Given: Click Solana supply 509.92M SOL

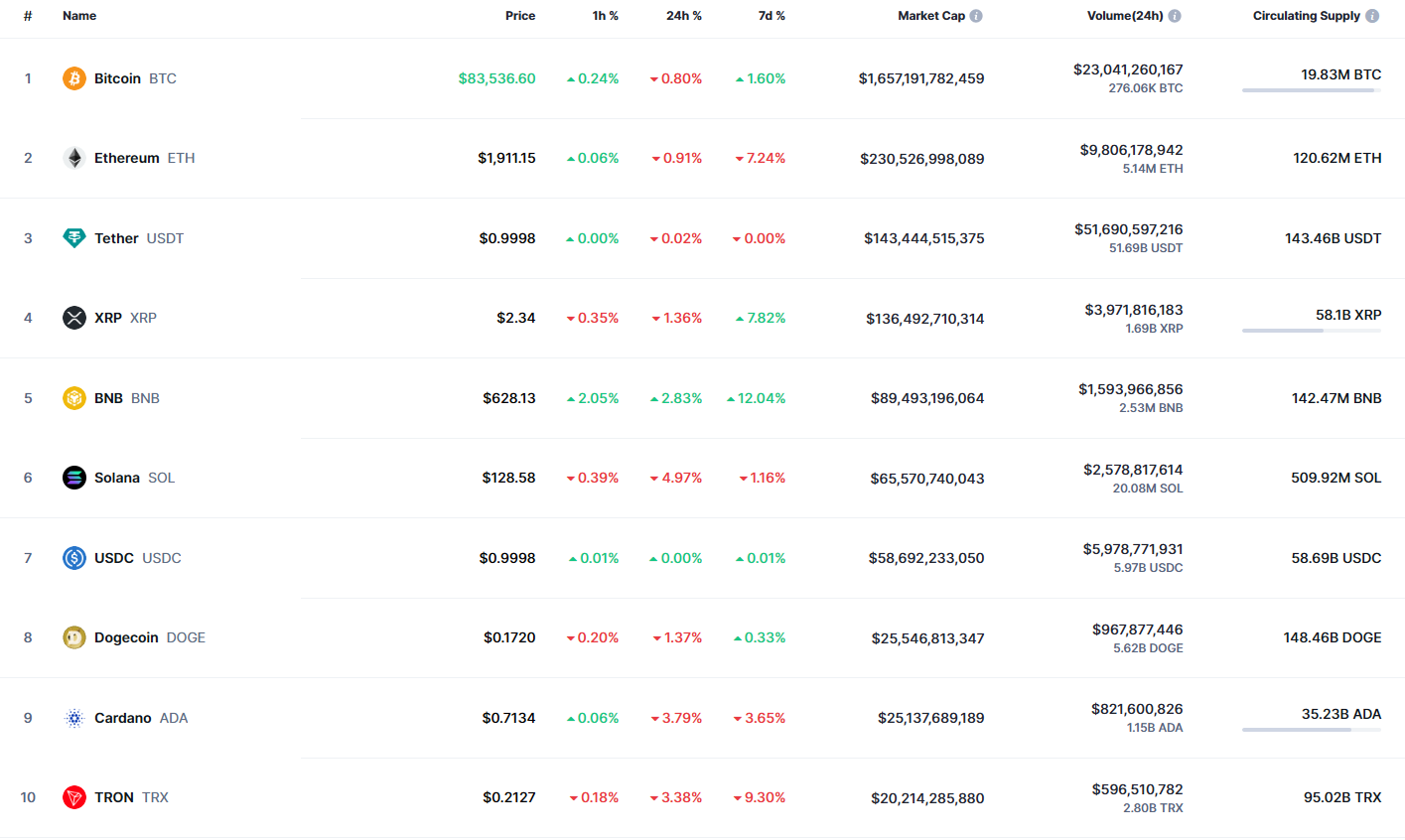Looking at the screenshot, I should tap(1336, 478).
